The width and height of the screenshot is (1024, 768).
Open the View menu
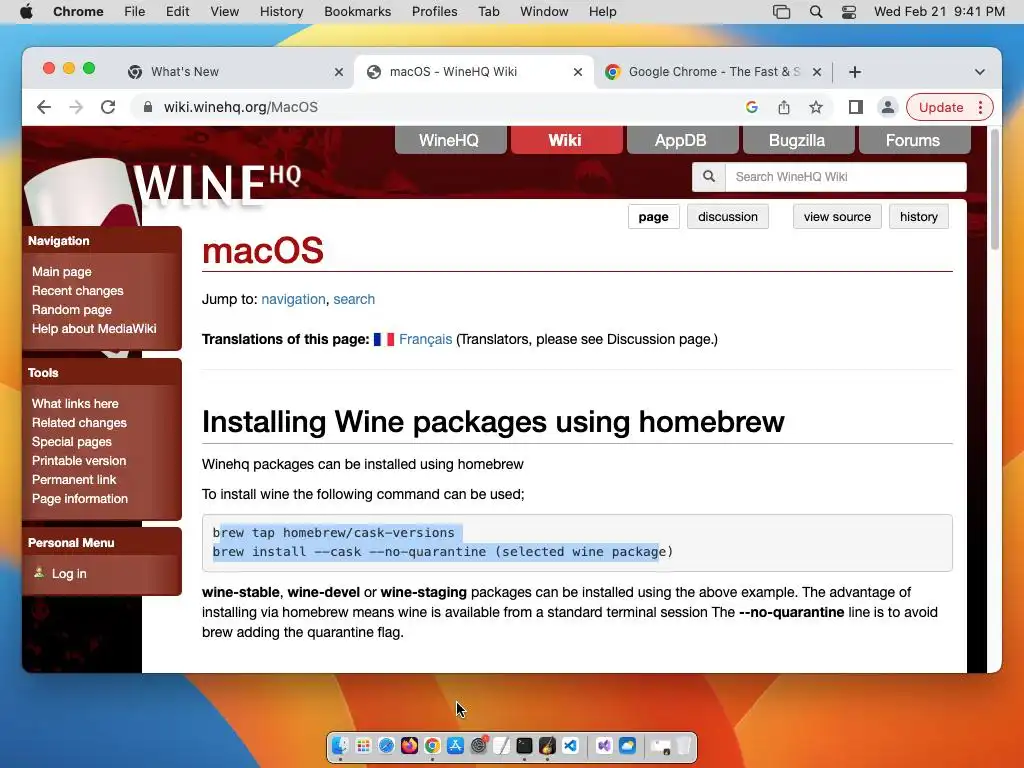225,12
